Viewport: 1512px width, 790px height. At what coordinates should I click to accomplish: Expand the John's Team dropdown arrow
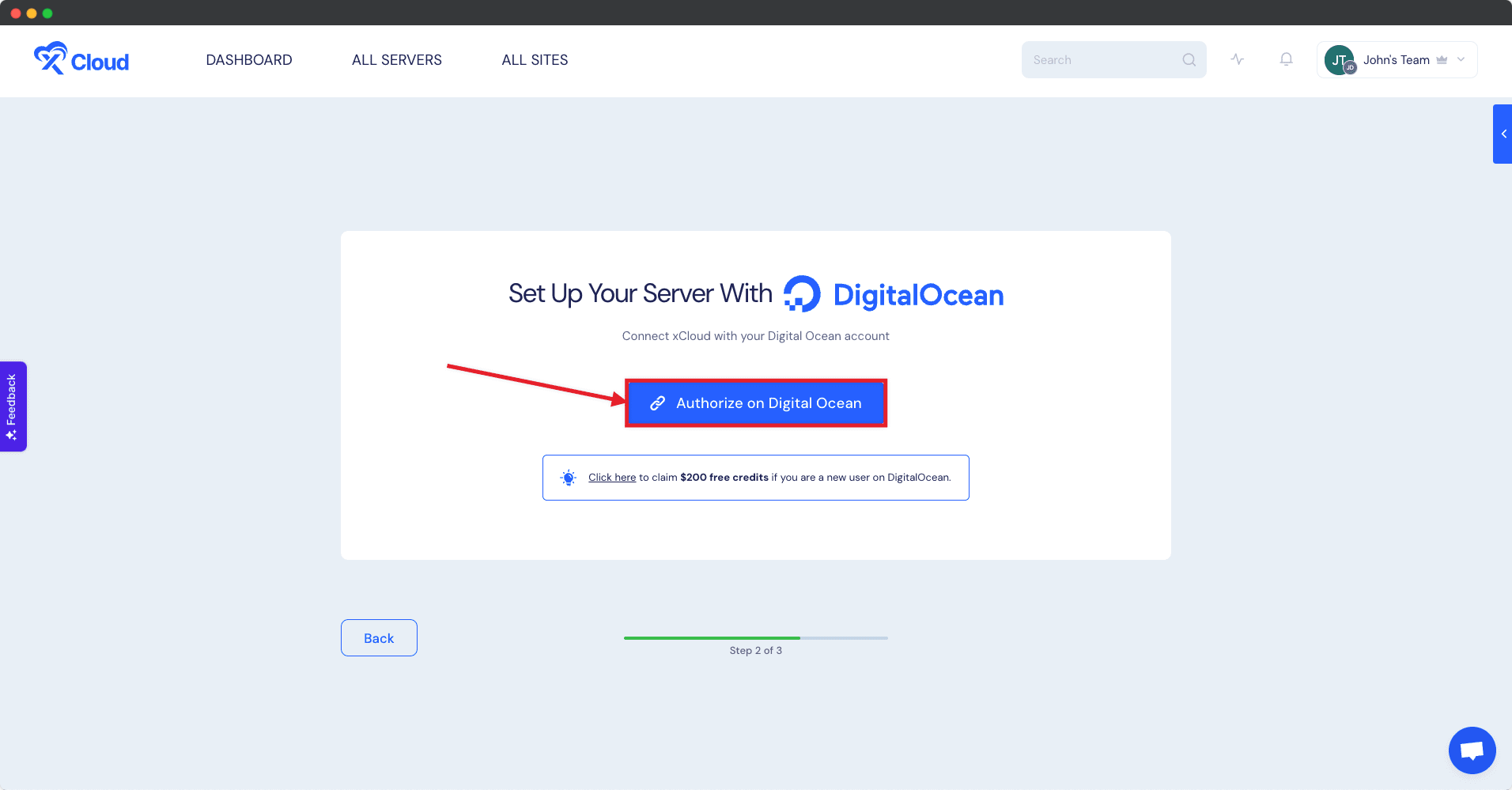[1461, 60]
